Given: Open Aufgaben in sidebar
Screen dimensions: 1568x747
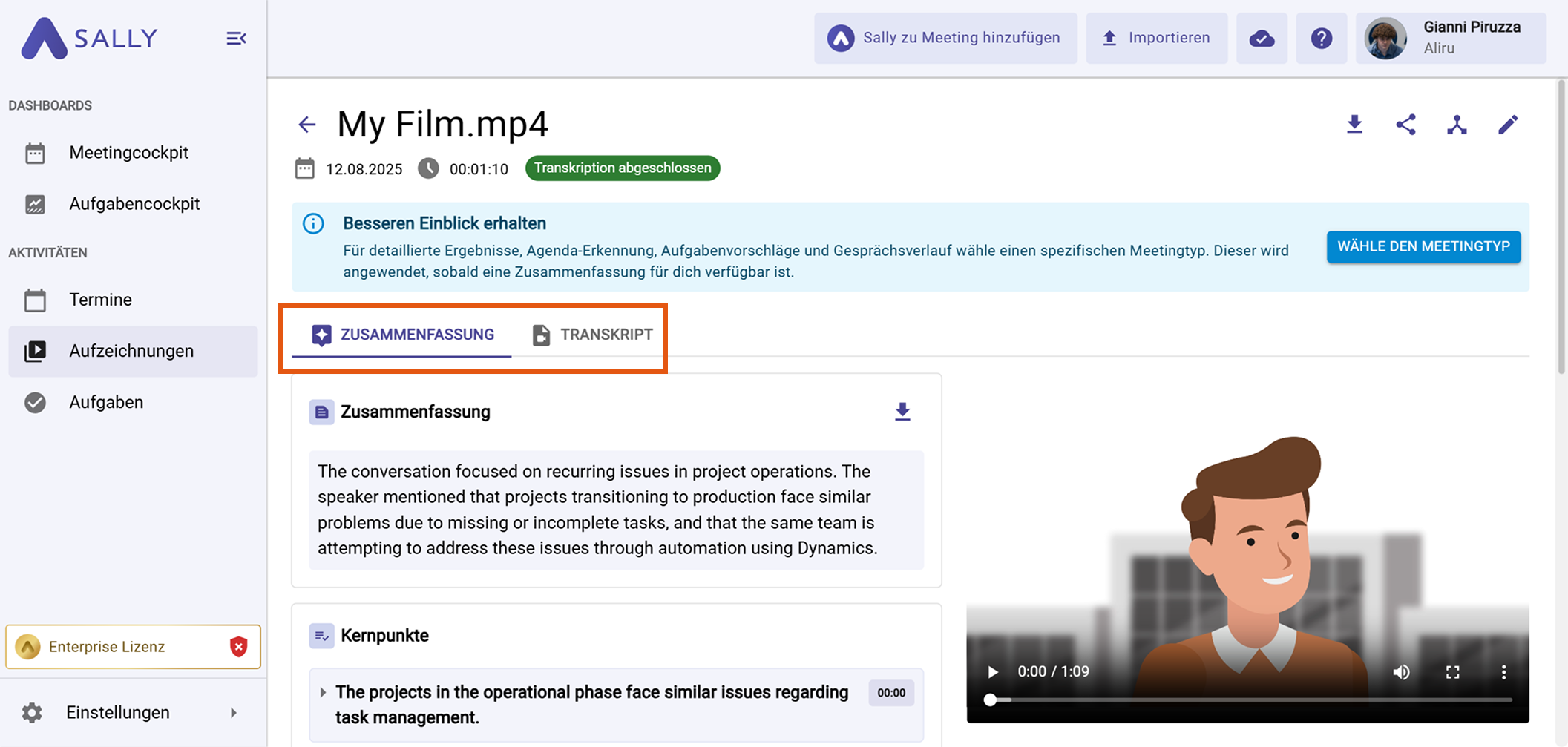Looking at the screenshot, I should click(133, 402).
